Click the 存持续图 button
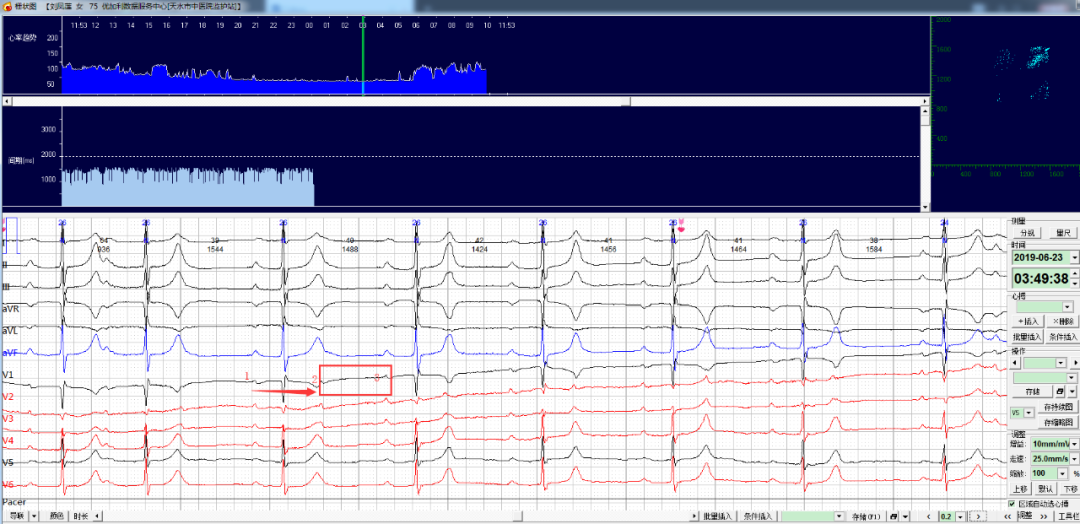 click(1059, 406)
